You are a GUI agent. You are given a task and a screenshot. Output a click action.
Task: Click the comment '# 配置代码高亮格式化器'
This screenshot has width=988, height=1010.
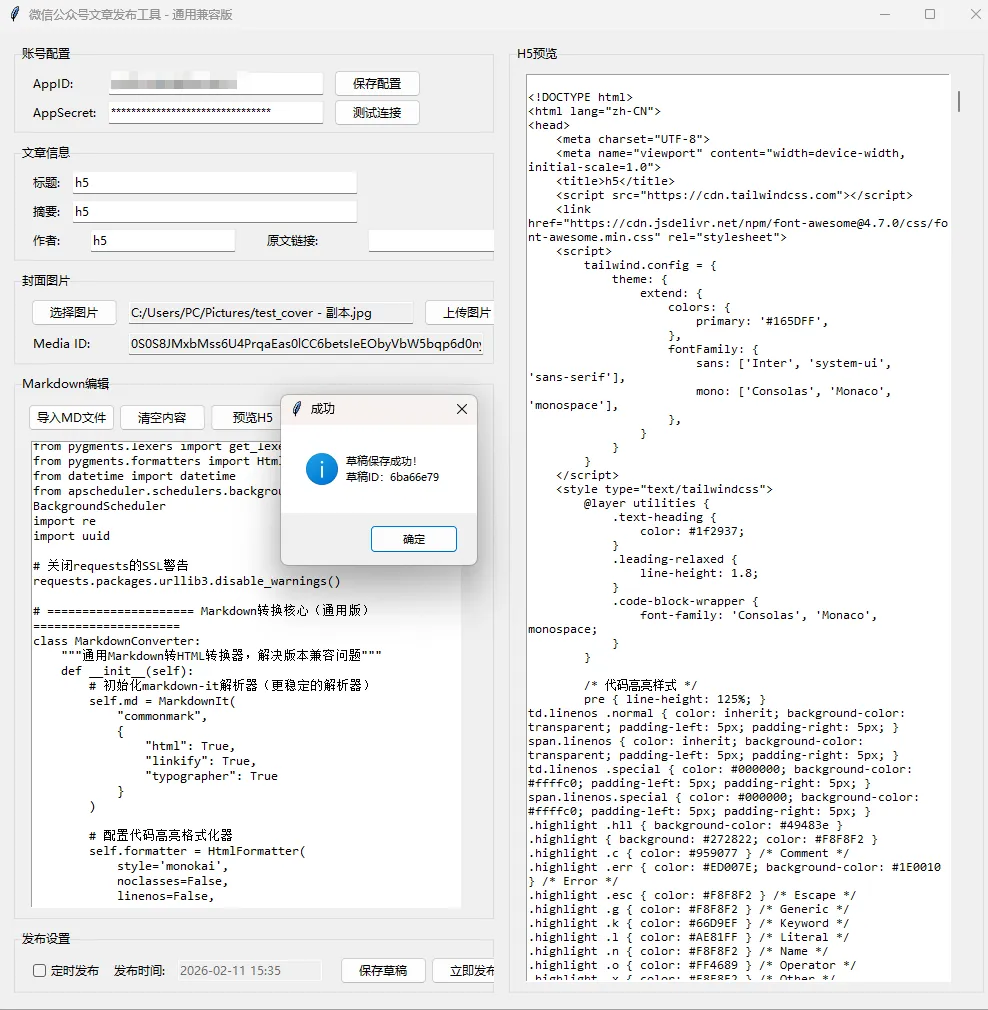pyautogui.click(x=160, y=835)
